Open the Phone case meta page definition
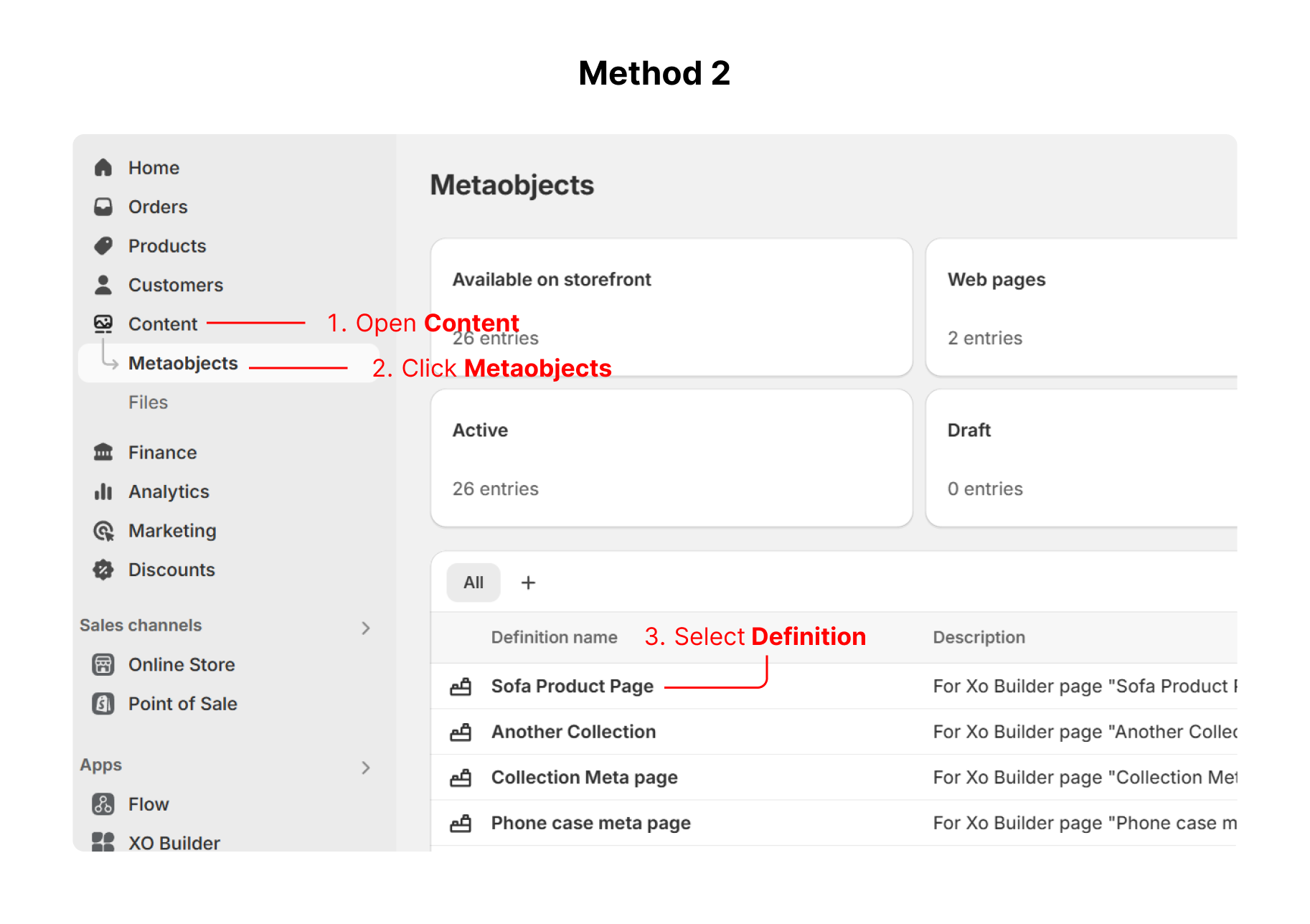The height and width of the screenshot is (924, 1310). coord(590,823)
